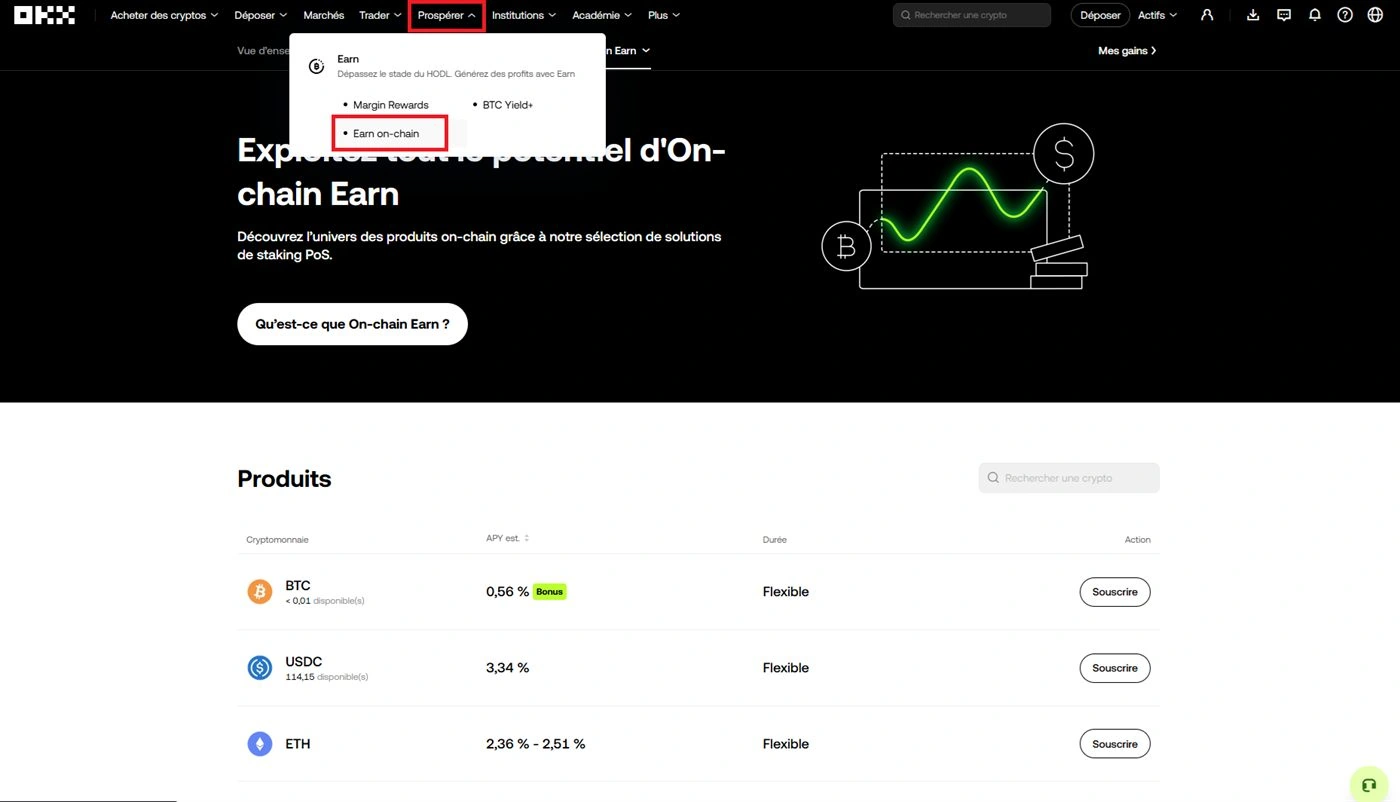
Task: Focus the top crypto search field
Action: pyautogui.click(x=972, y=15)
